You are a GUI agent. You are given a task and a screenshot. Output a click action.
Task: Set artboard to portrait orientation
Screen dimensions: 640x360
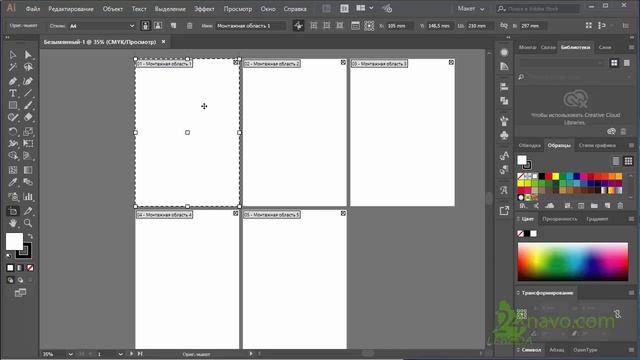145,26
